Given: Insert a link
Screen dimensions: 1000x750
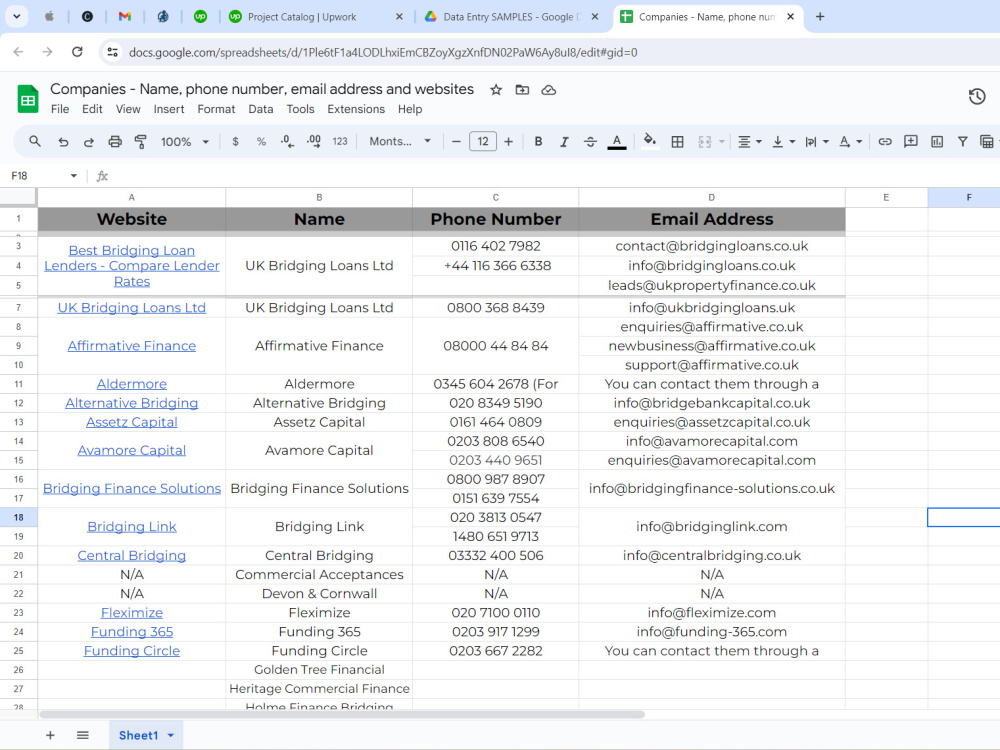Looking at the screenshot, I should [885, 142].
